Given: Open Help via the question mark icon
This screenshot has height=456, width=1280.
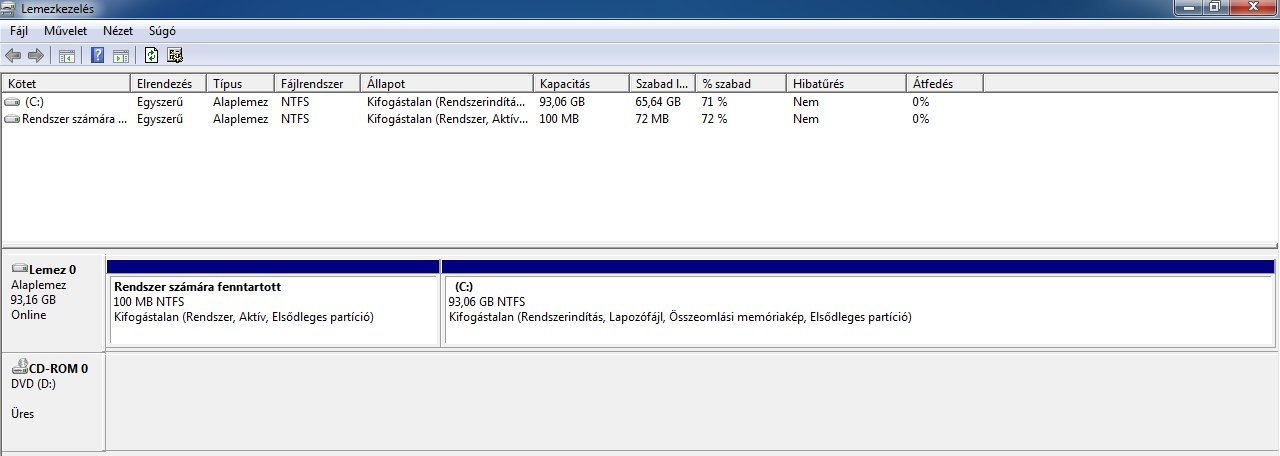Looking at the screenshot, I should pos(98,55).
